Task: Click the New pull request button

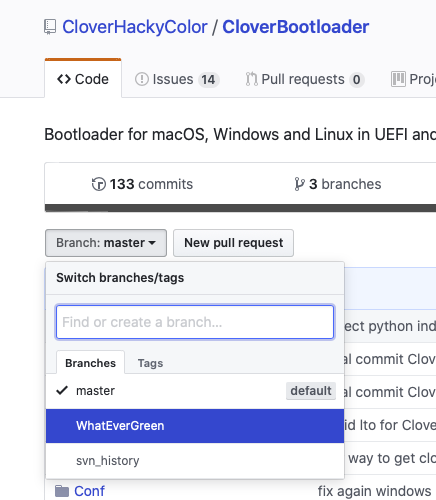Action: pyautogui.click(x=233, y=243)
